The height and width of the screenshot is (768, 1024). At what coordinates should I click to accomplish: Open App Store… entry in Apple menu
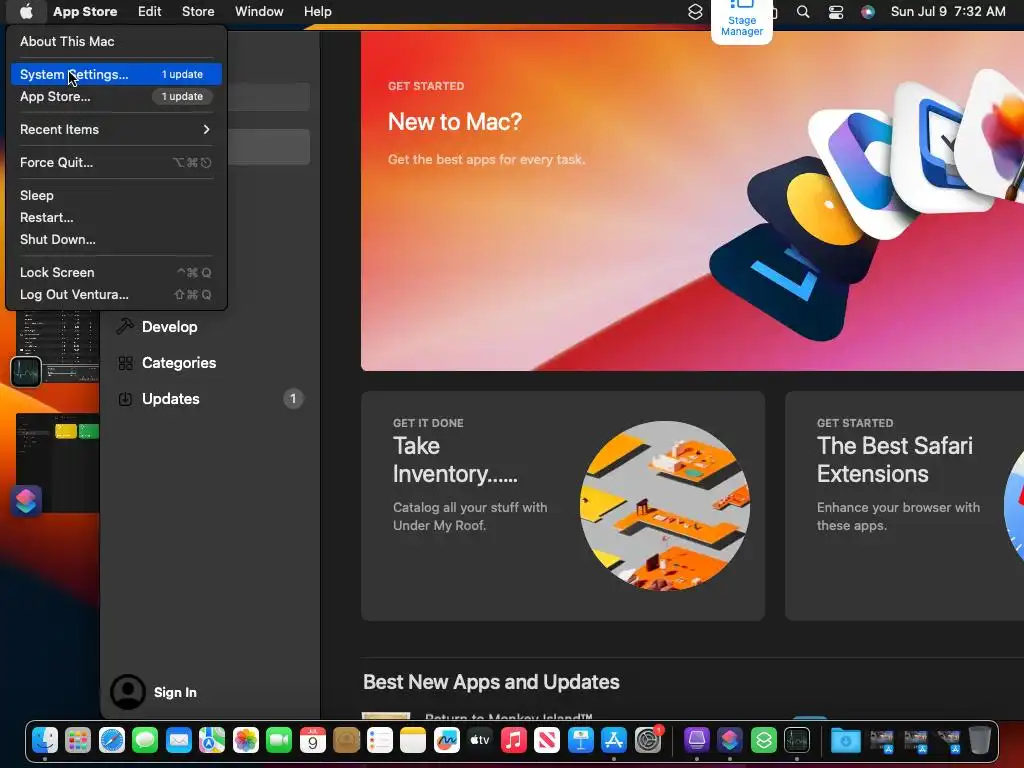click(116, 96)
